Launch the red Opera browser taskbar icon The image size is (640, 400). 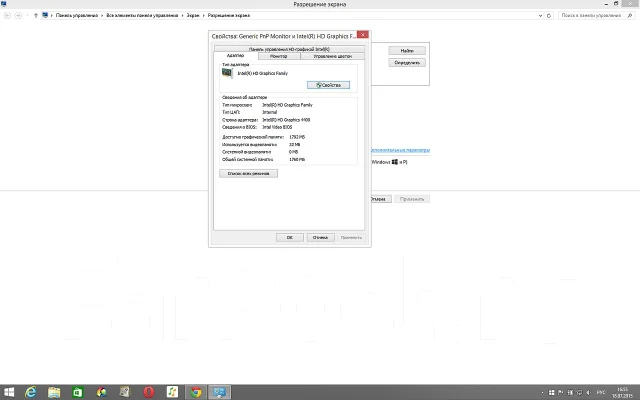149,393
